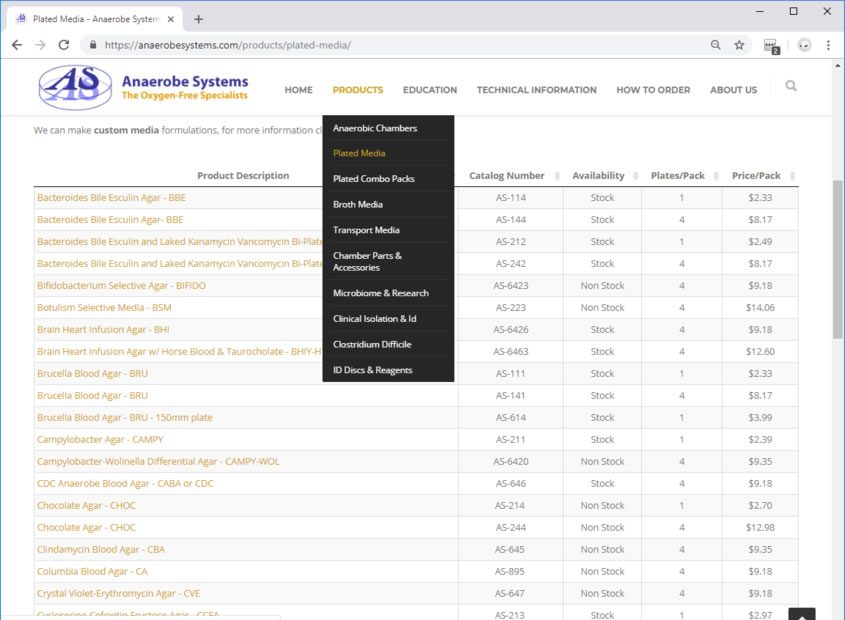The image size is (845, 620).
Task: Open a new browser tab
Action: pyautogui.click(x=198, y=19)
